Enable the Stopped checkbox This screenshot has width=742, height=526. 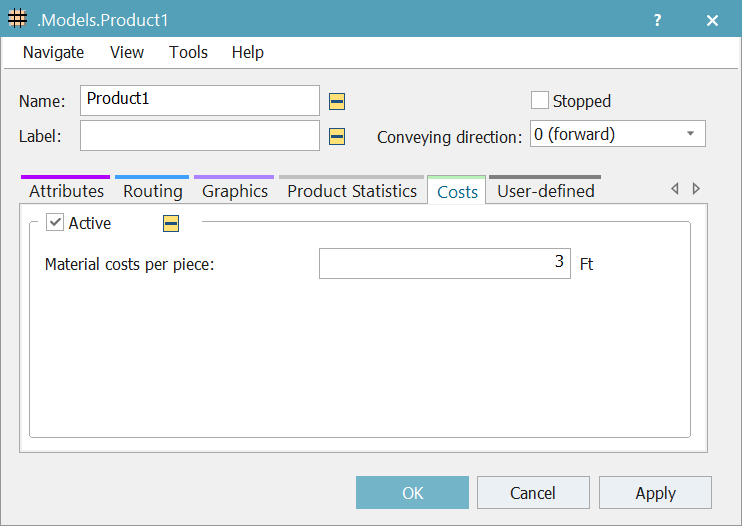pos(540,100)
